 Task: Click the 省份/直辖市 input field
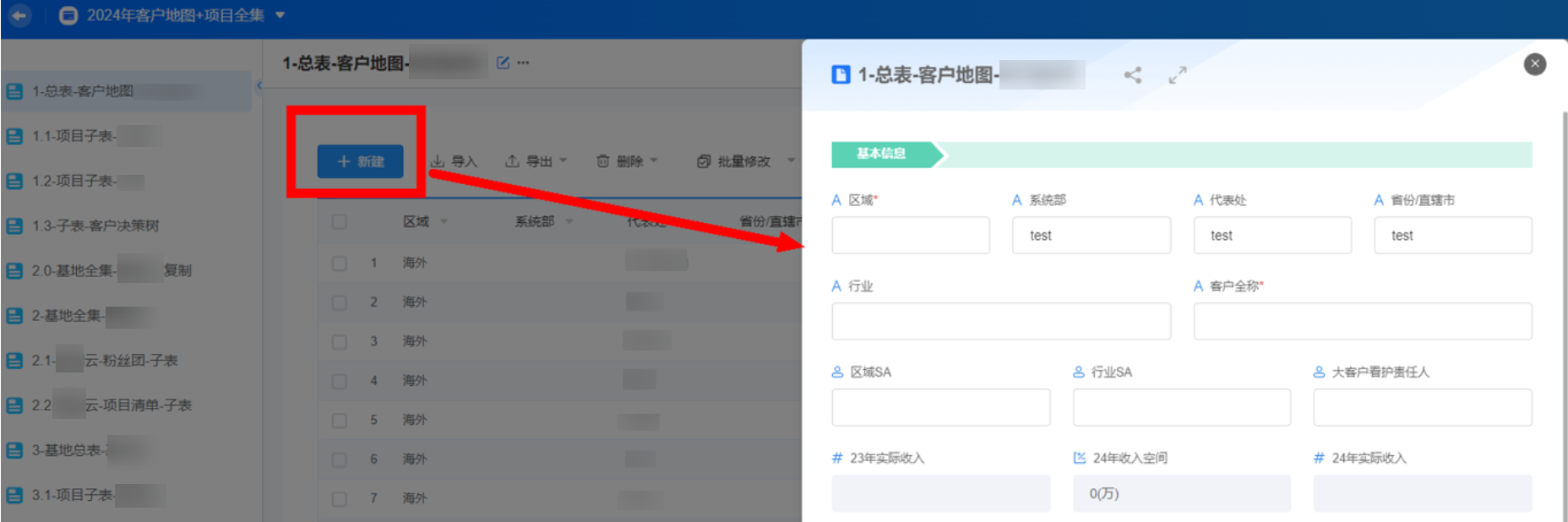(1453, 236)
